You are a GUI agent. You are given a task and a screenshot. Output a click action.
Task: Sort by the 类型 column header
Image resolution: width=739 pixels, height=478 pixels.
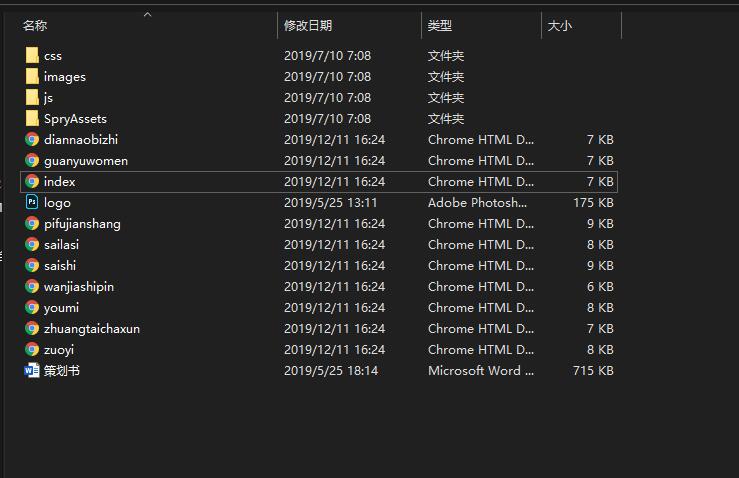pos(439,25)
